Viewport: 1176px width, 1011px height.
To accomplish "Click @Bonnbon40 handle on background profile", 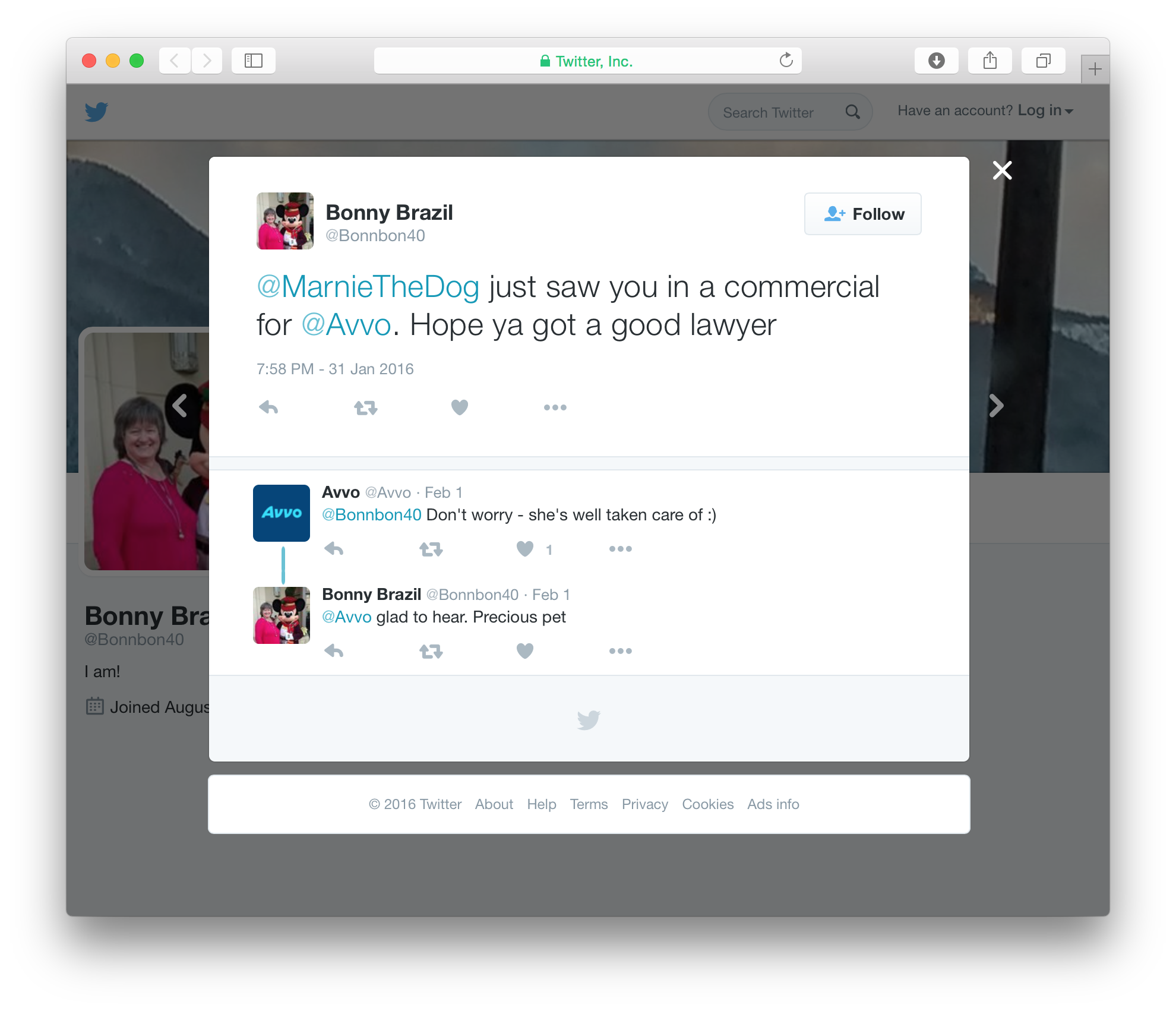I will tap(134, 640).
